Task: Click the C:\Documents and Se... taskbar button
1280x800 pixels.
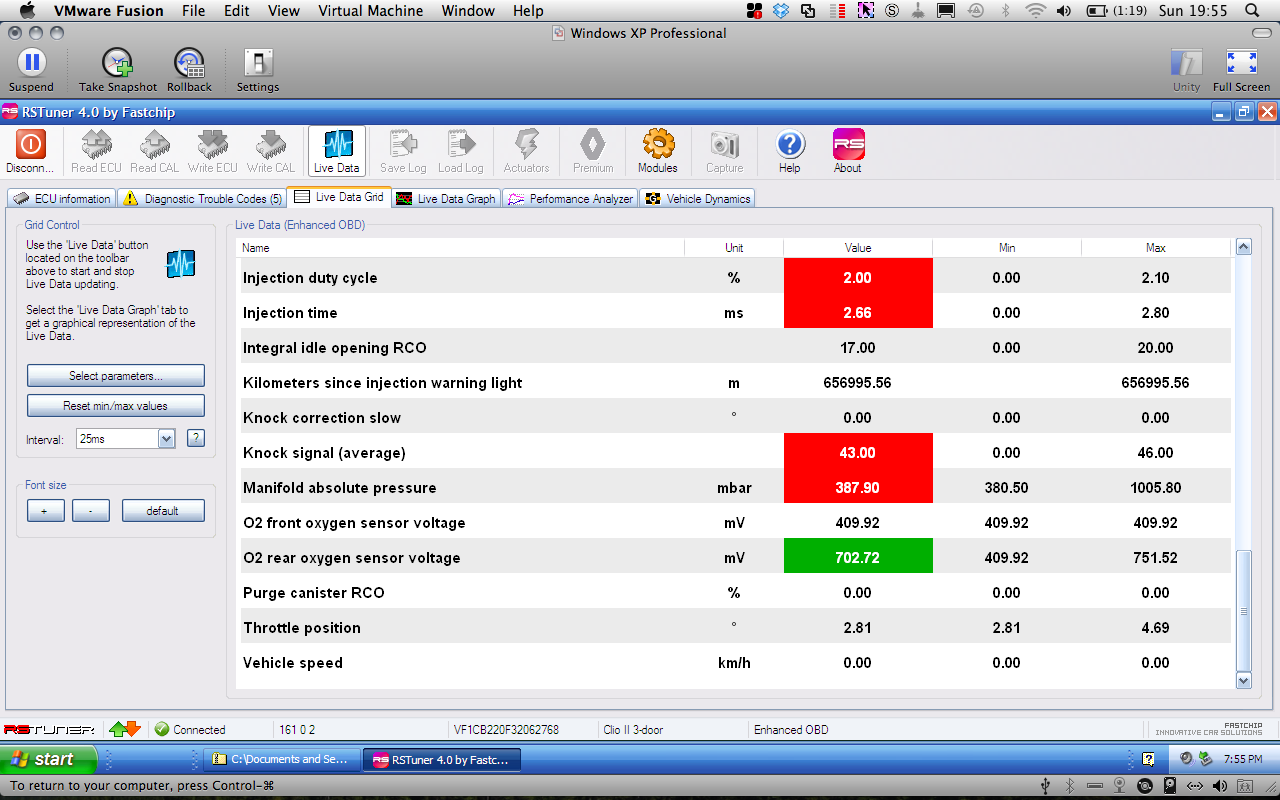Action: coord(281,759)
